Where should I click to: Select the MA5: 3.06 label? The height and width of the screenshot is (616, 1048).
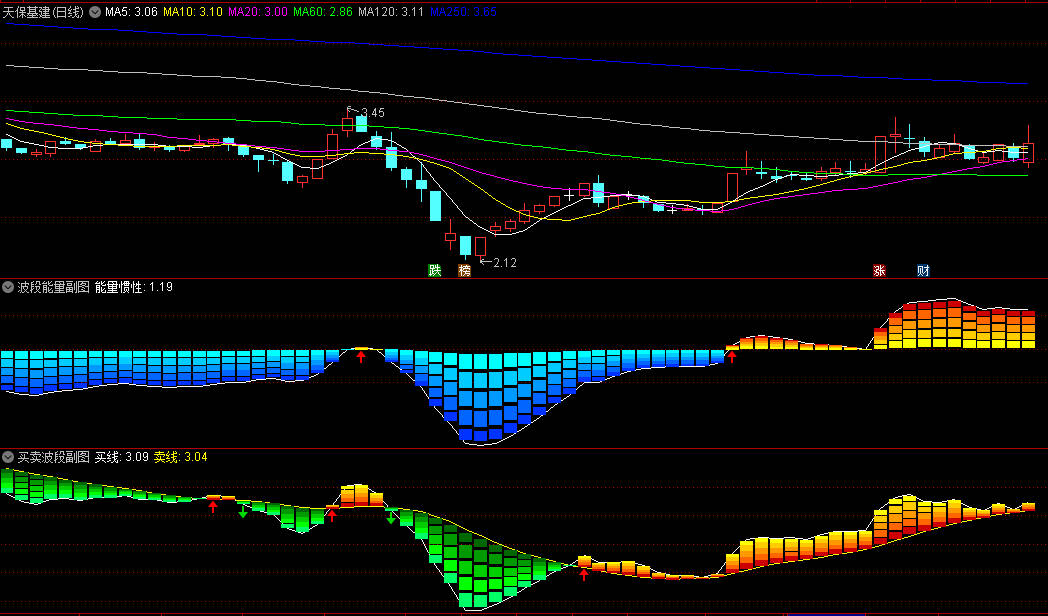131,12
